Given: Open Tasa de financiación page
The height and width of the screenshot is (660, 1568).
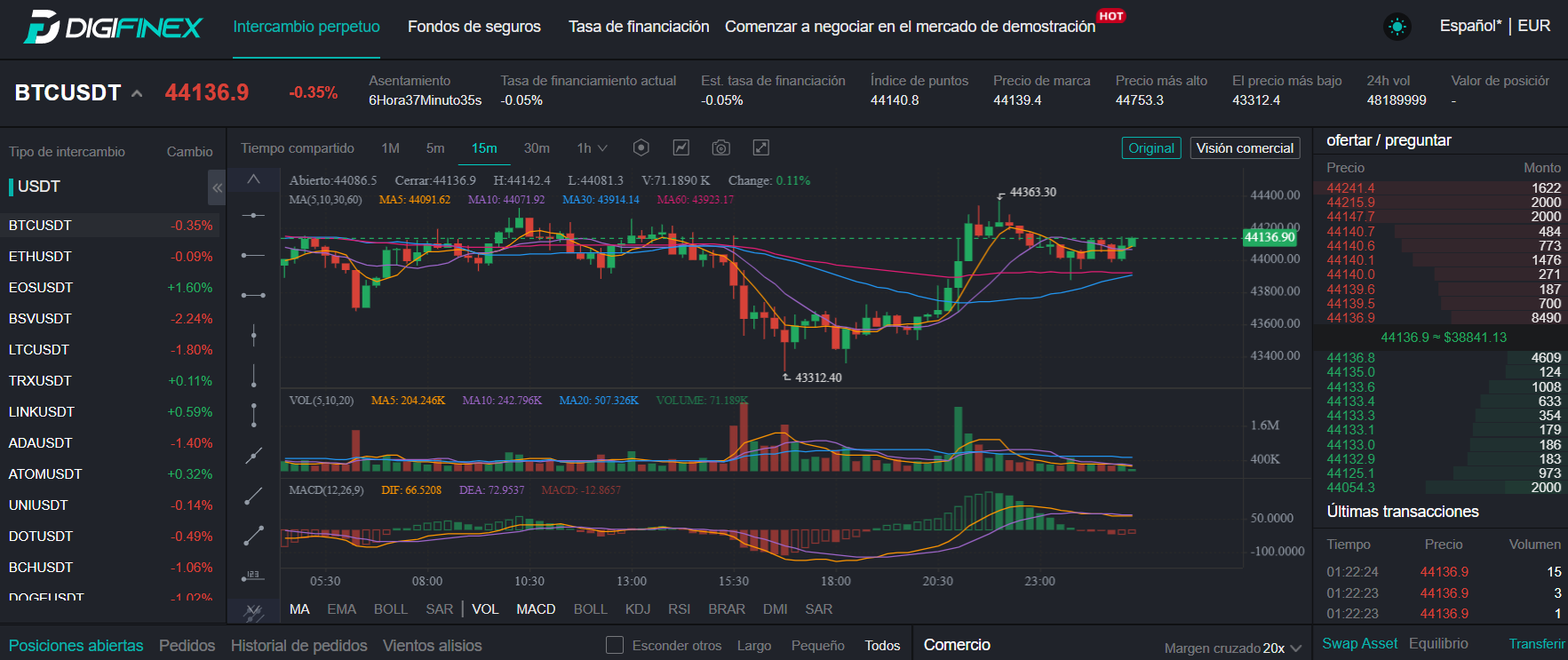Looking at the screenshot, I should pos(639,28).
